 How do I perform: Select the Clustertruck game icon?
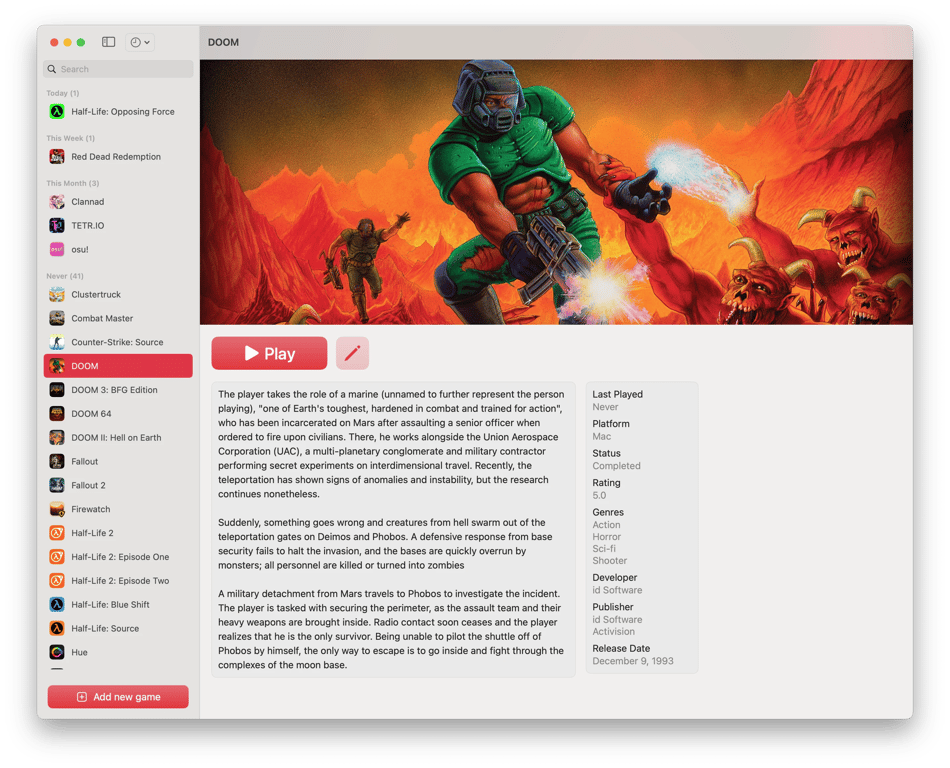click(x=57, y=294)
